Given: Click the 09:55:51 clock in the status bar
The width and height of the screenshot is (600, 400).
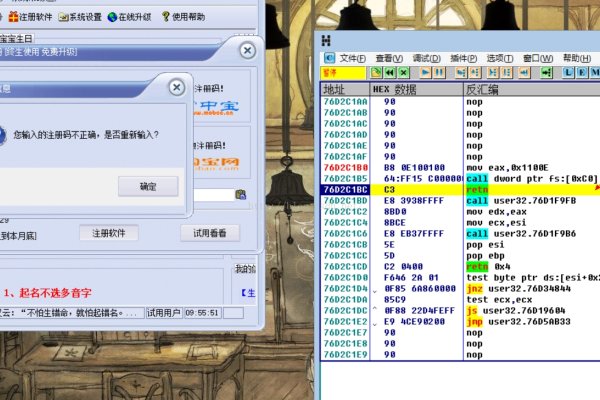Looking at the screenshot, I should 202,313.
